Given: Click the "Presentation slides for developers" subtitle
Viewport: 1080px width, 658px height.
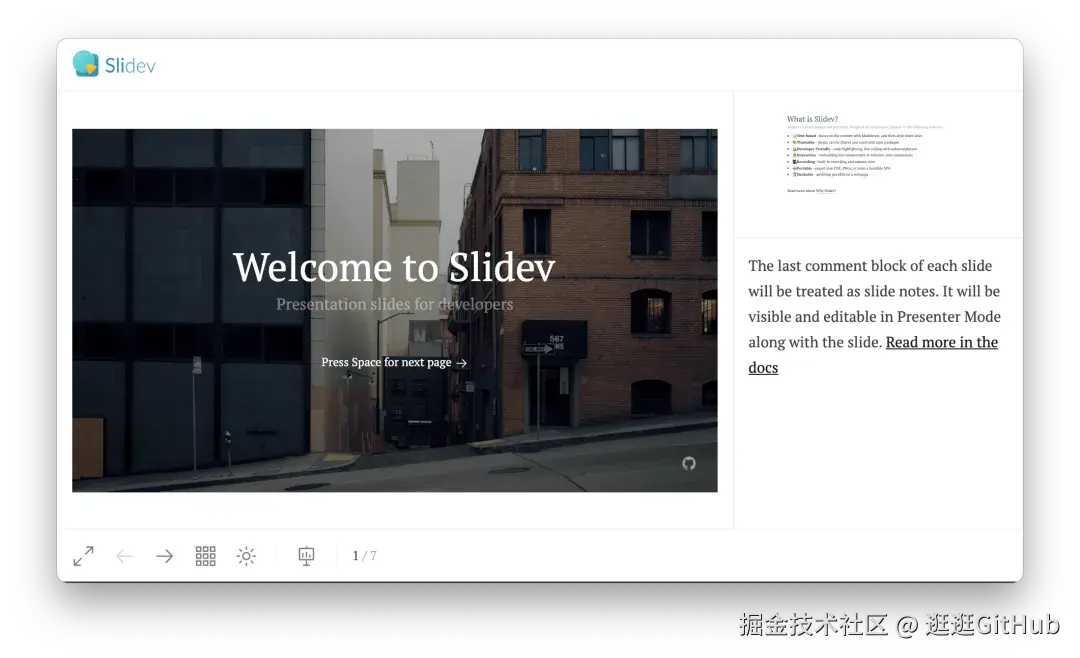Looking at the screenshot, I should click(395, 304).
